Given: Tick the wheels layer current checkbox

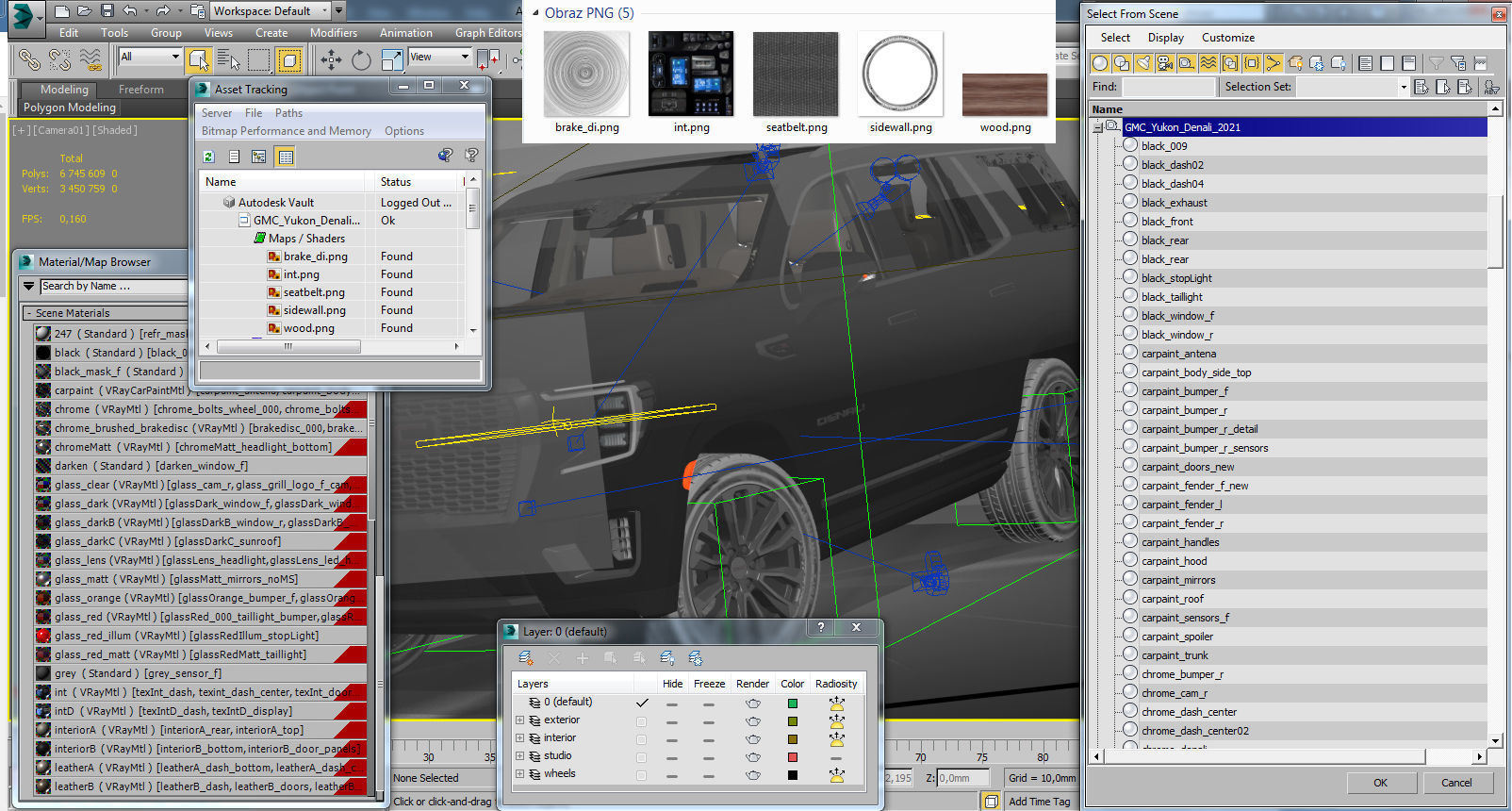Looking at the screenshot, I should 642,775.
